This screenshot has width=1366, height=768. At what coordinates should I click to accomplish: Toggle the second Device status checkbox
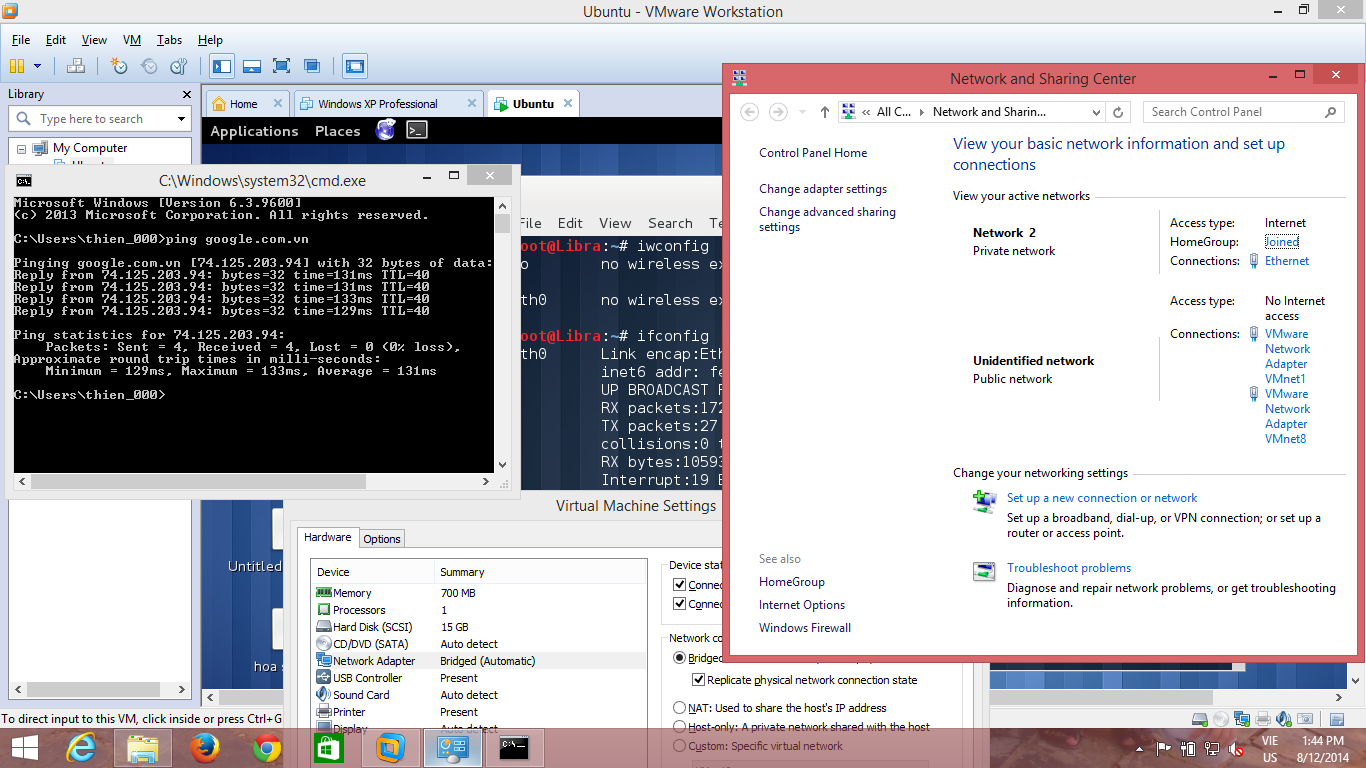pos(679,604)
